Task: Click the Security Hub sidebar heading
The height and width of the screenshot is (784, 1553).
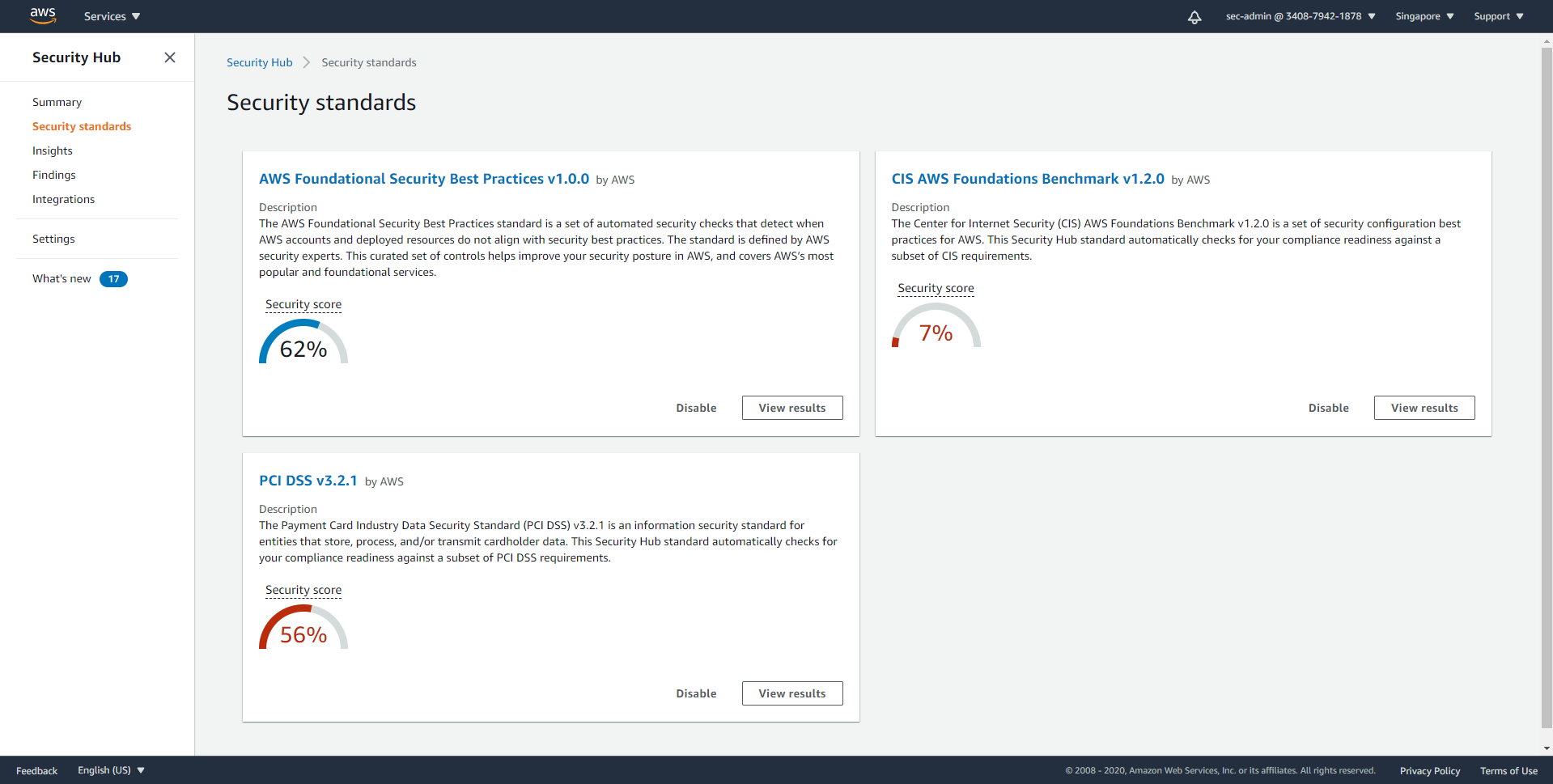Action: [76, 57]
